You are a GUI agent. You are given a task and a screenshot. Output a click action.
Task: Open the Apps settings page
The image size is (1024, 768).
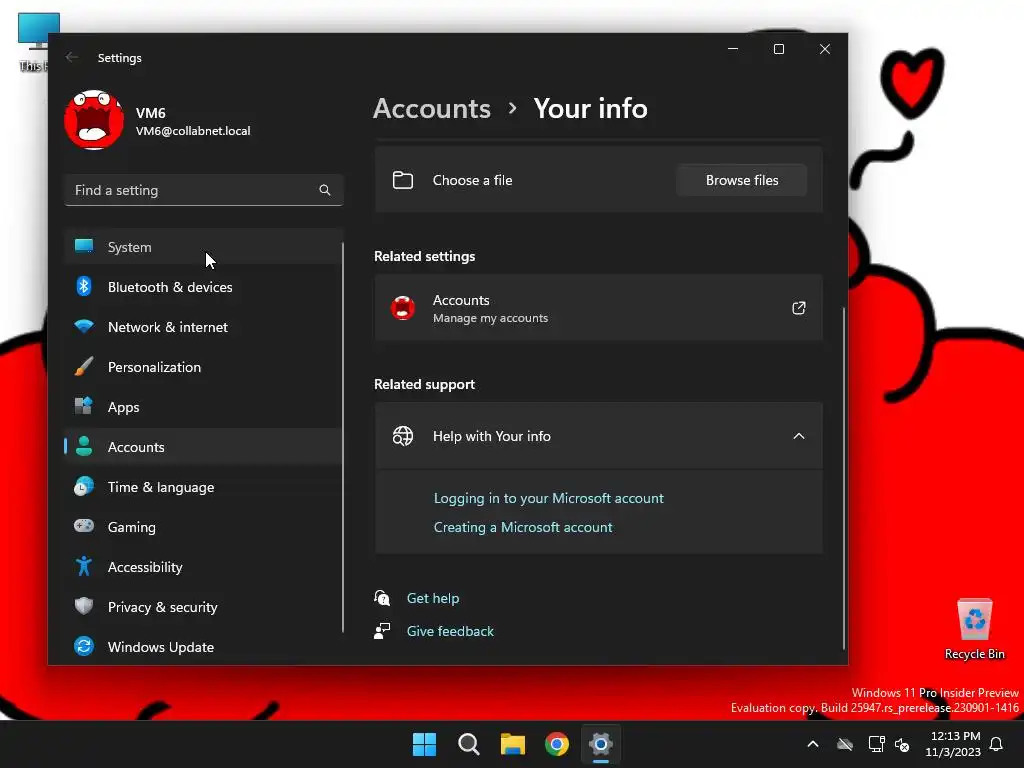click(x=203, y=407)
